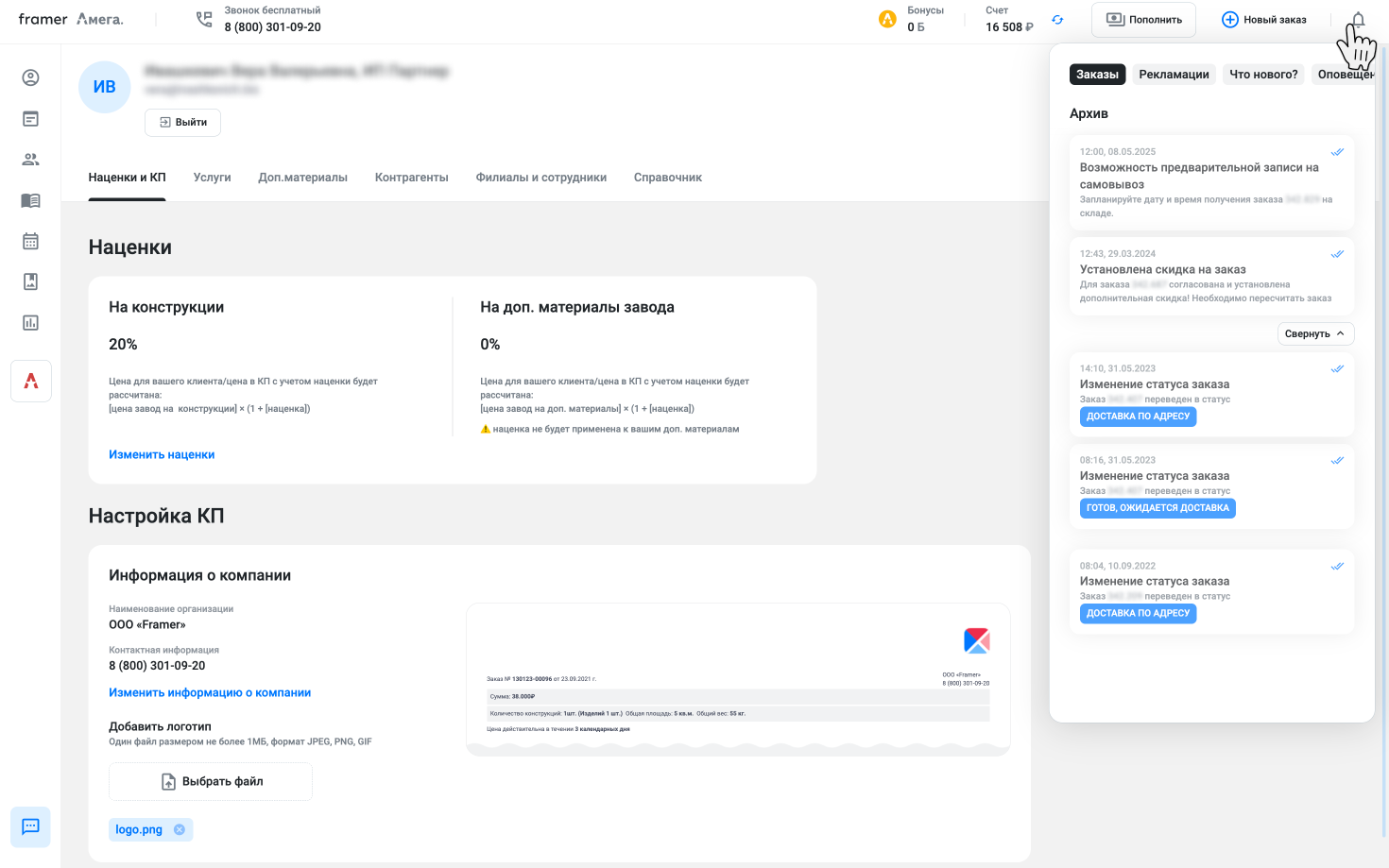
Task: Click the Изменить наценки link
Action: coord(162,454)
